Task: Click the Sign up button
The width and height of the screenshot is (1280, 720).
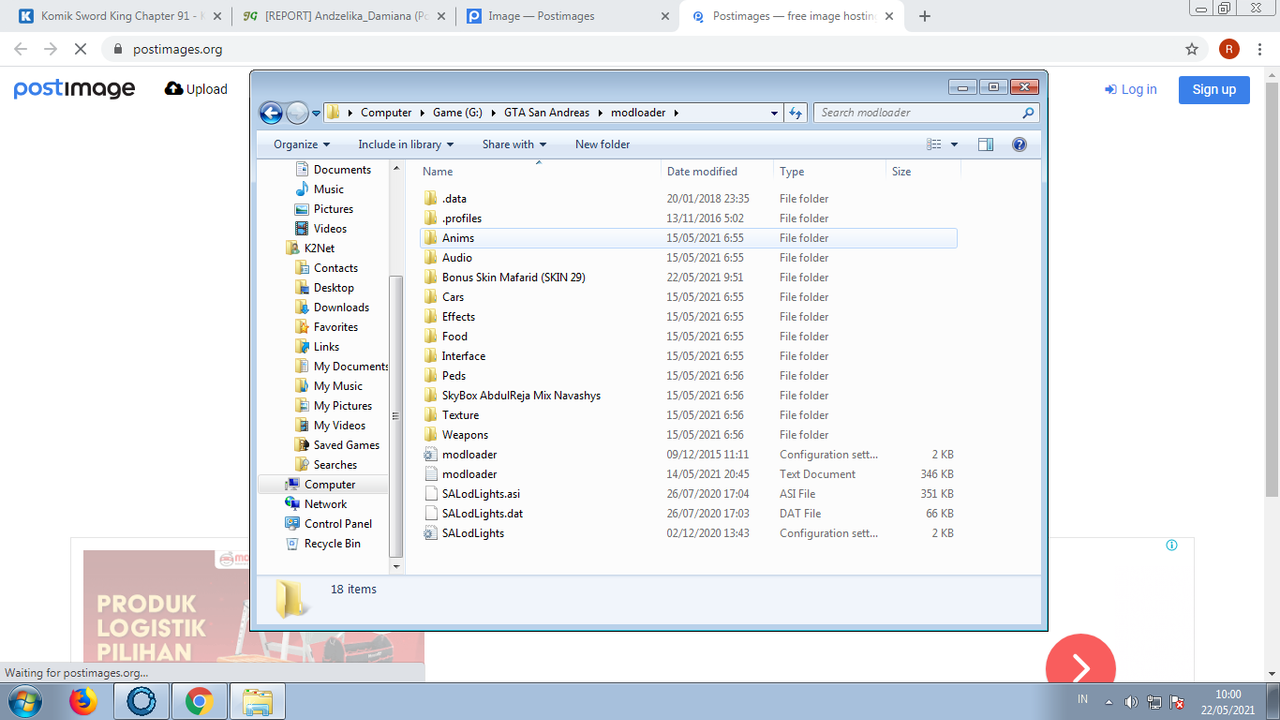Action: 1214,89
